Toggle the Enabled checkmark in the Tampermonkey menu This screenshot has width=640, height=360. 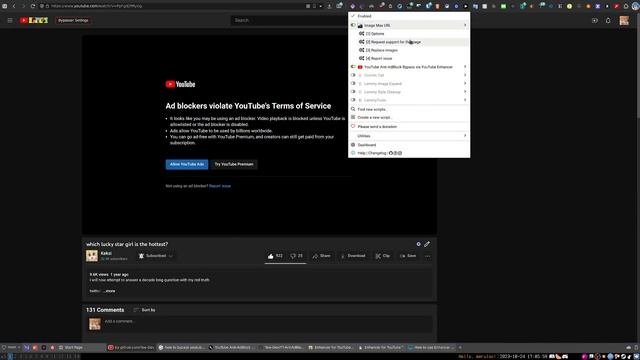click(353, 16)
